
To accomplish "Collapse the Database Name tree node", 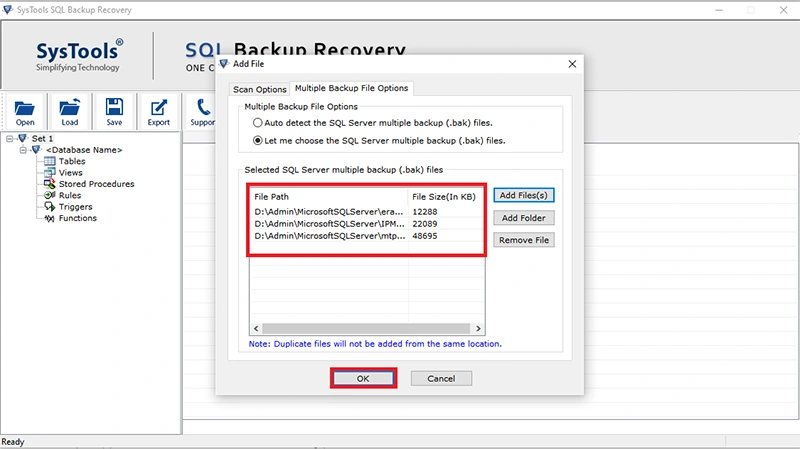I will coord(22,149).
